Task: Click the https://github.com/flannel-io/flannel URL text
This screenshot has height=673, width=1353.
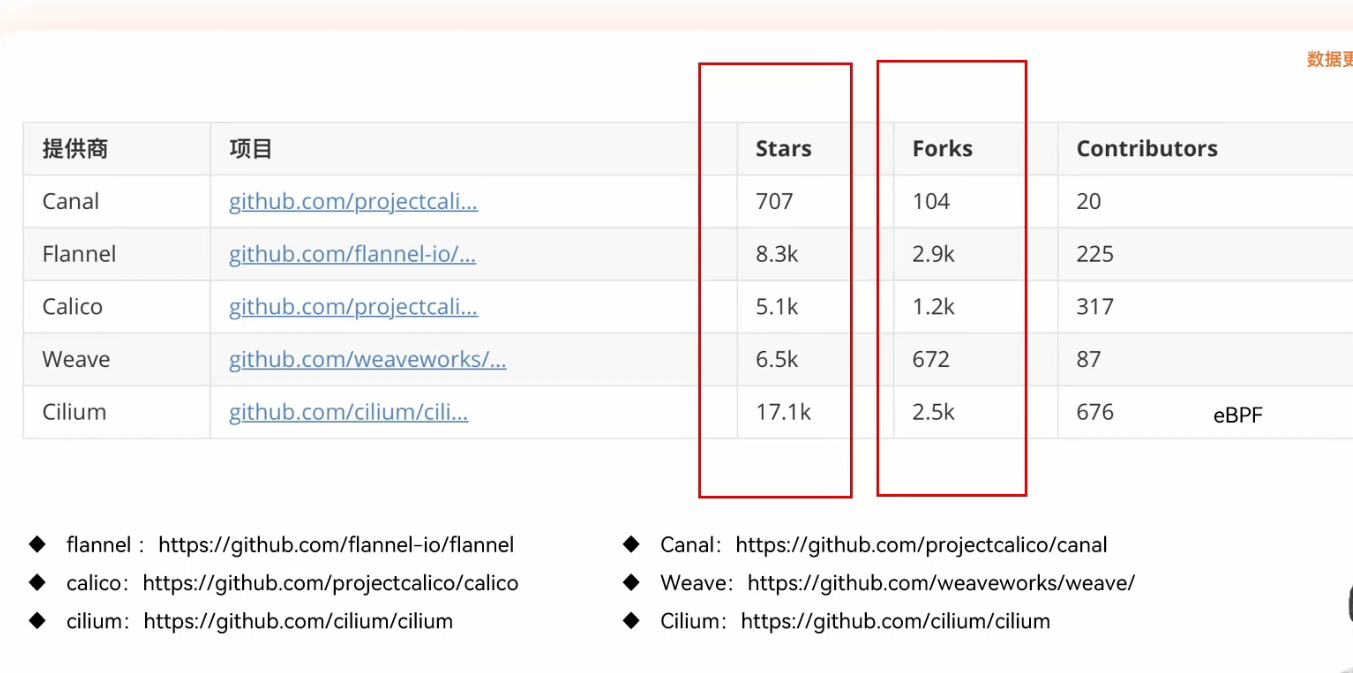Action: pos(336,546)
